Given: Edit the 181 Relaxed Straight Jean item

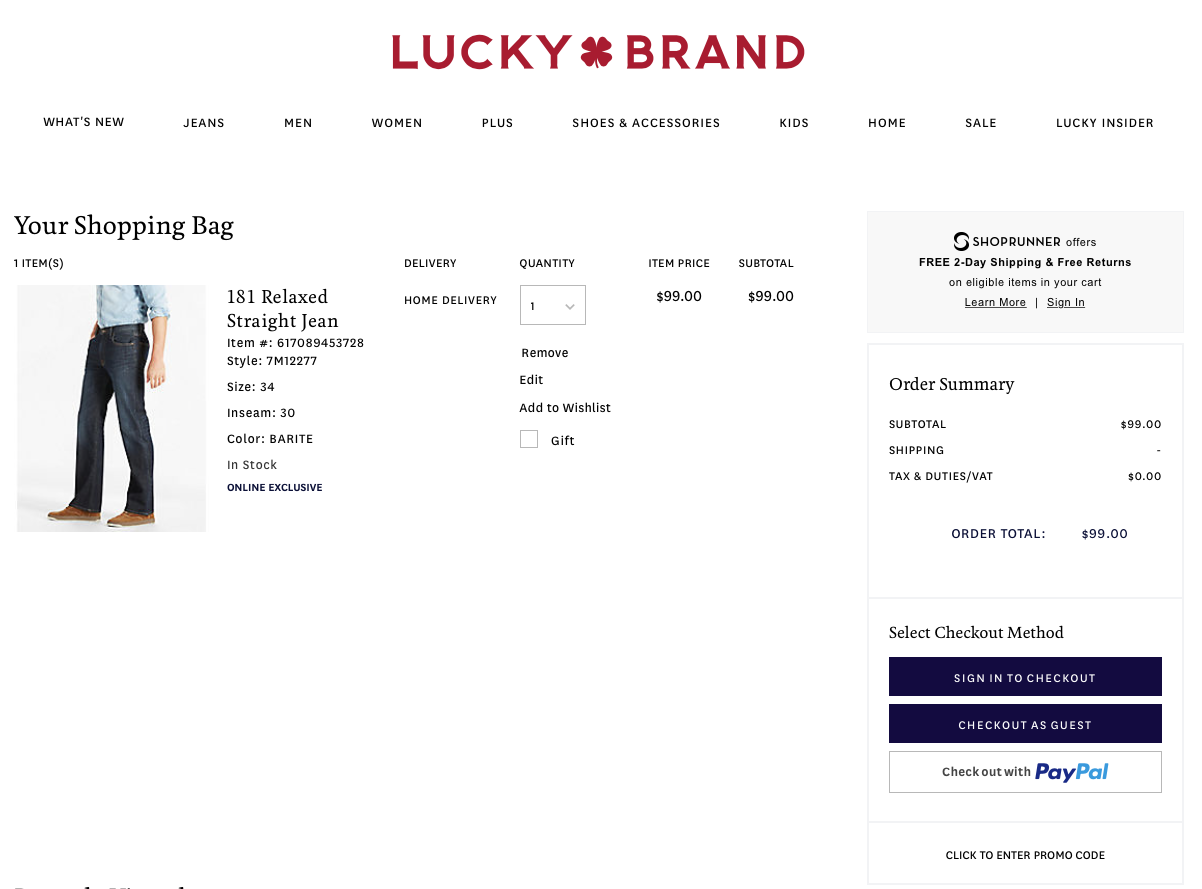Looking at the screenshot, I should click(x=532, y=380).
